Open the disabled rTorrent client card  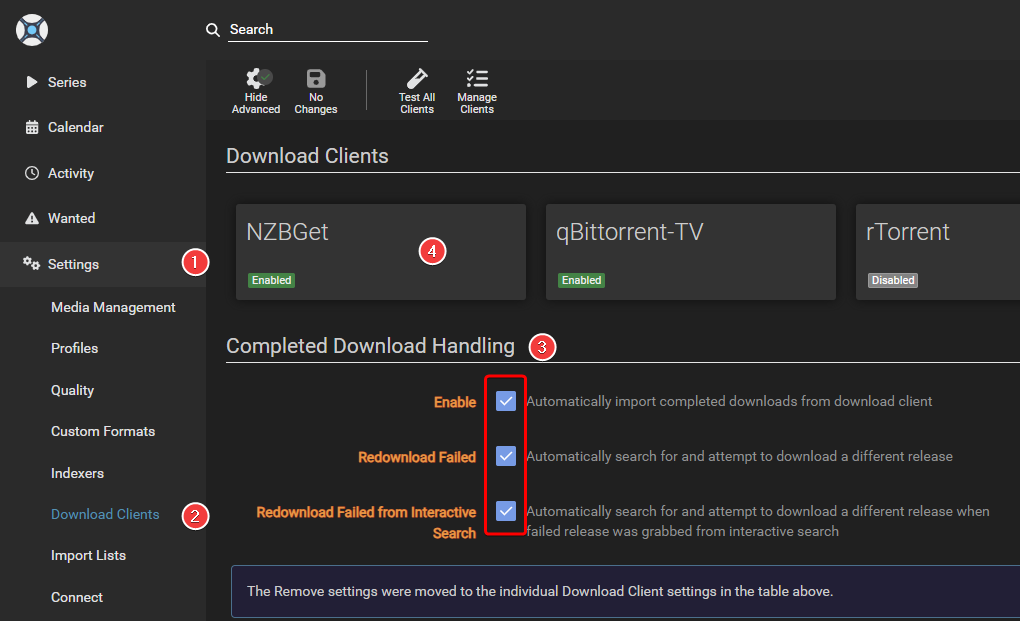point(937,252)
